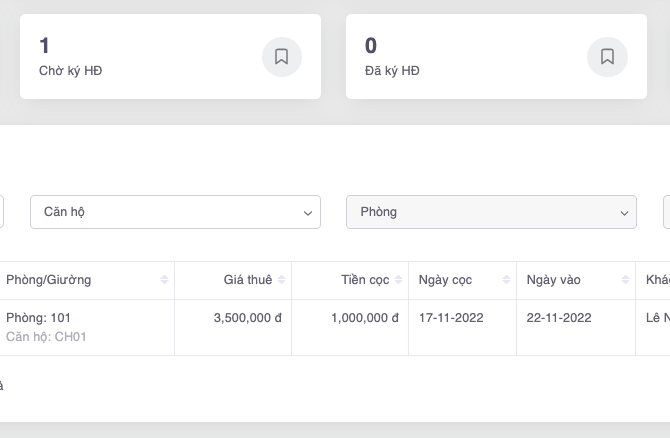Toggle the sort arrows beside Ngày vào

click(625, 280)
